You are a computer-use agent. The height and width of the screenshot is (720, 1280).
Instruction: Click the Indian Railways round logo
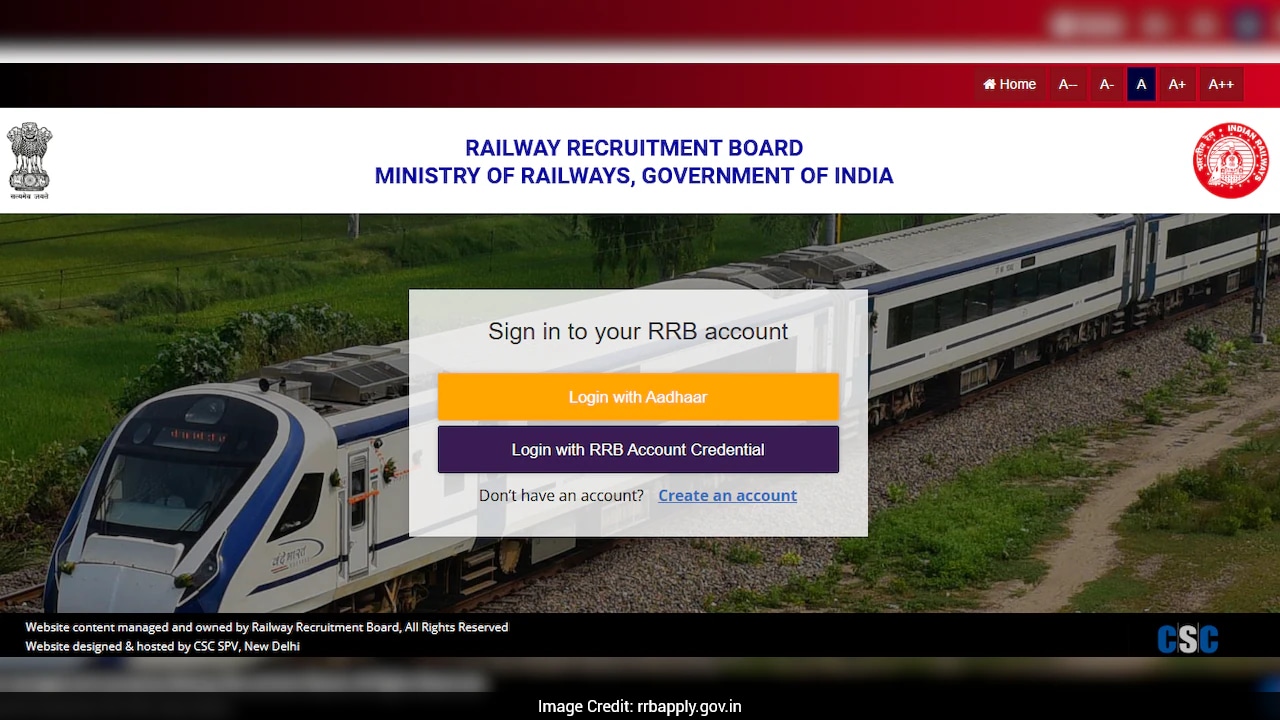1230,160
